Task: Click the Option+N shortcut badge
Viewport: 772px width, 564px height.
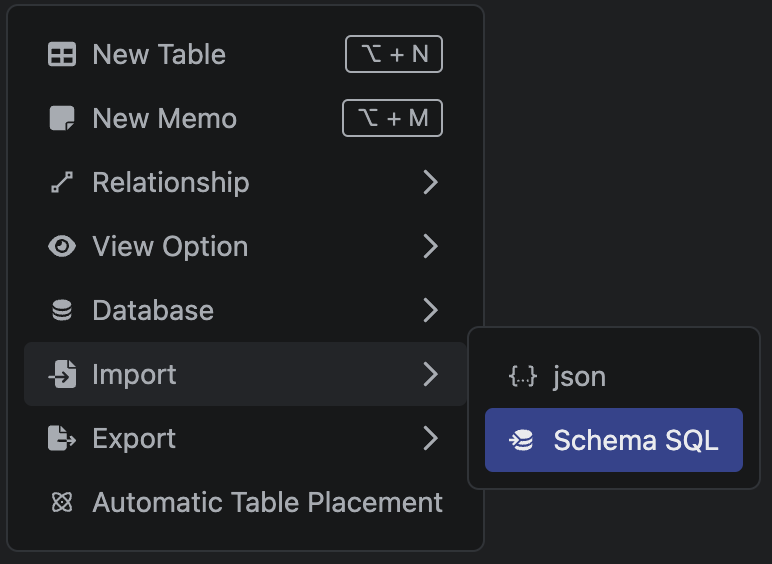Action: 394,55
